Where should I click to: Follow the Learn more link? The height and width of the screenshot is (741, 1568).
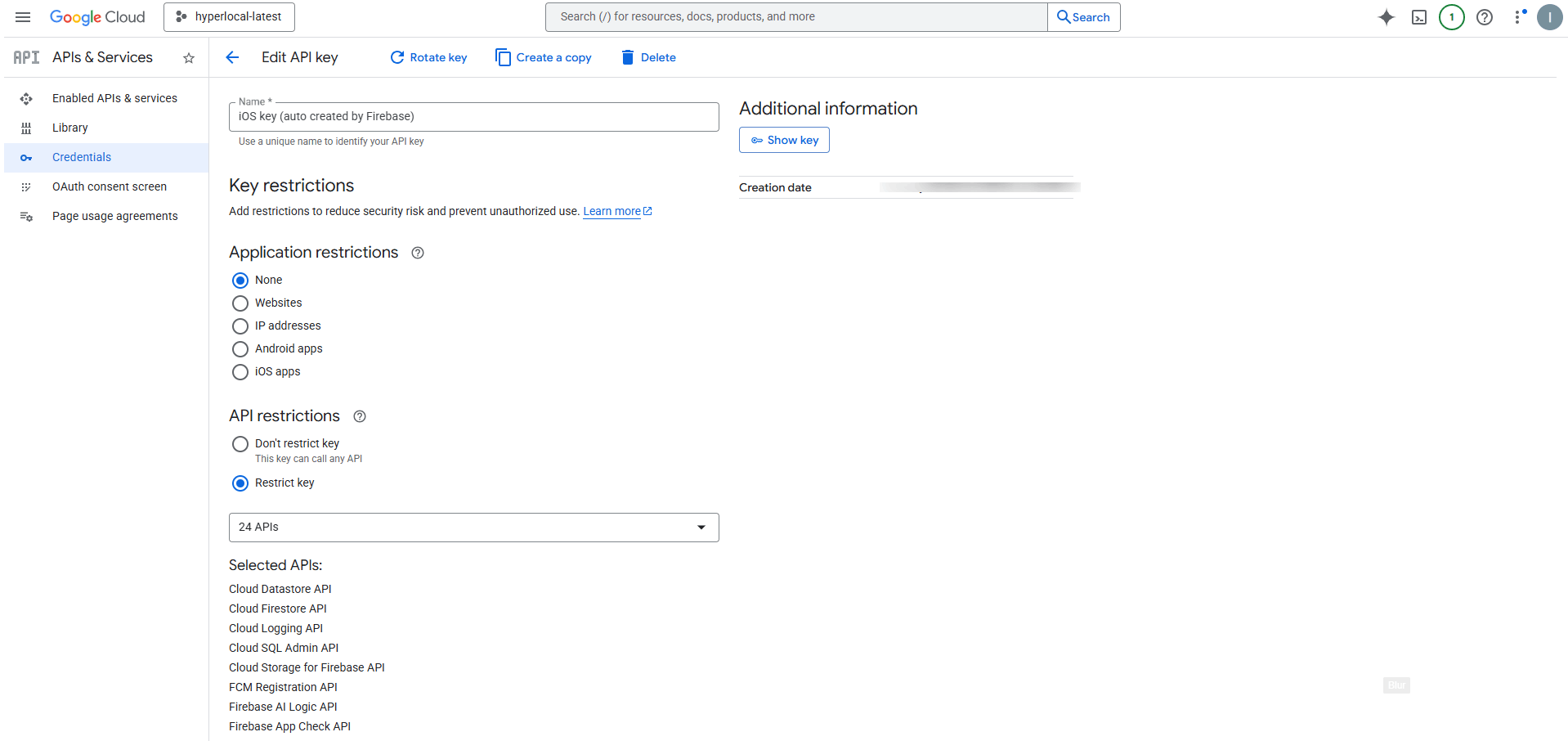click(x=617, y=211)
